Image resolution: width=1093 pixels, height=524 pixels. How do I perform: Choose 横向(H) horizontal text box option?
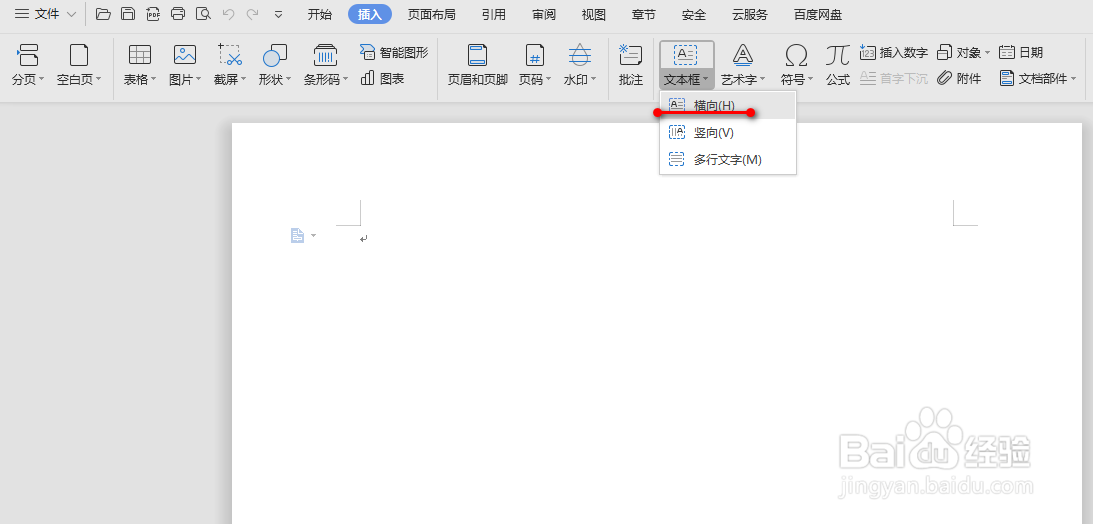point(728,105)
